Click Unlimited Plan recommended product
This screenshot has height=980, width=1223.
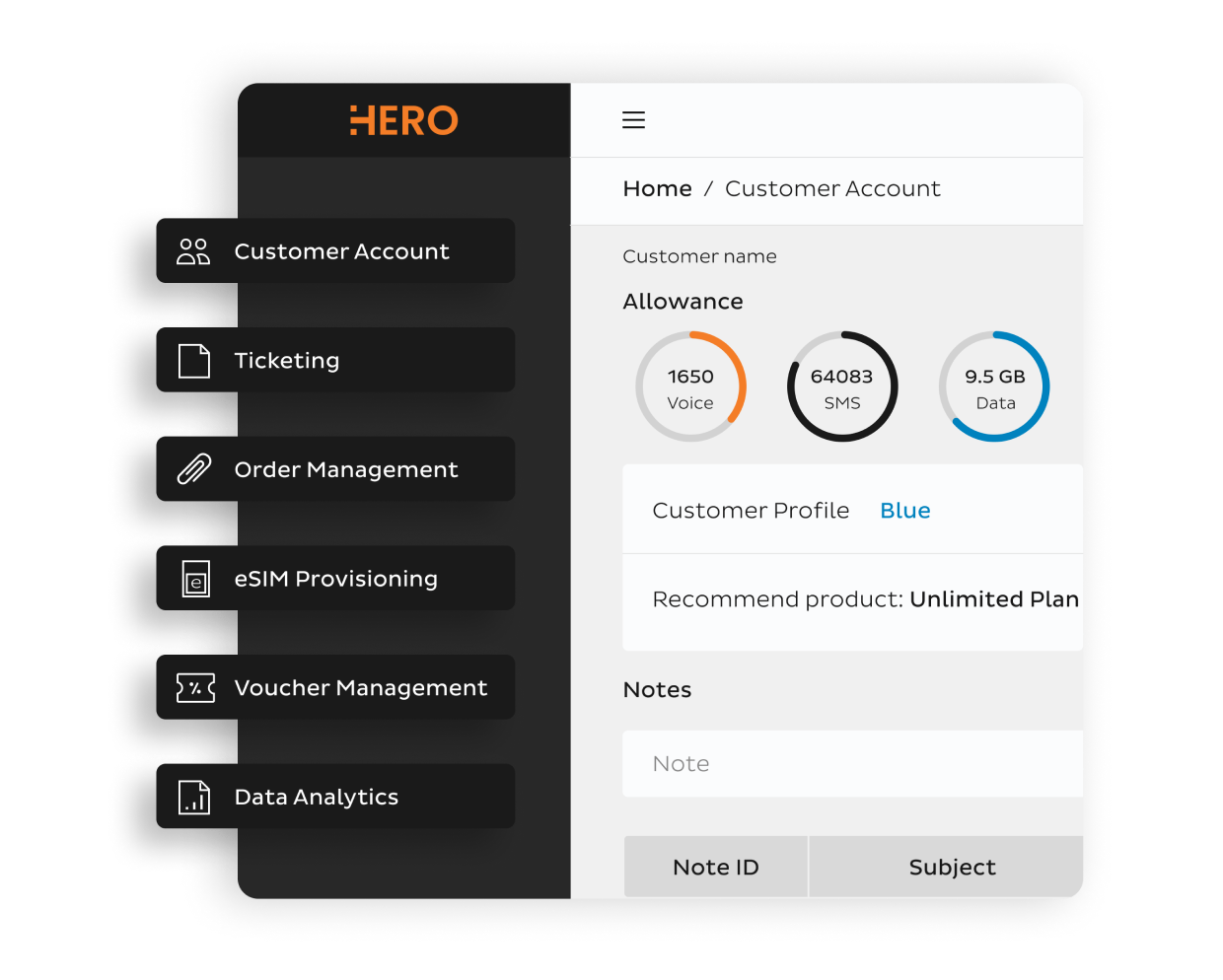(994, 599)
